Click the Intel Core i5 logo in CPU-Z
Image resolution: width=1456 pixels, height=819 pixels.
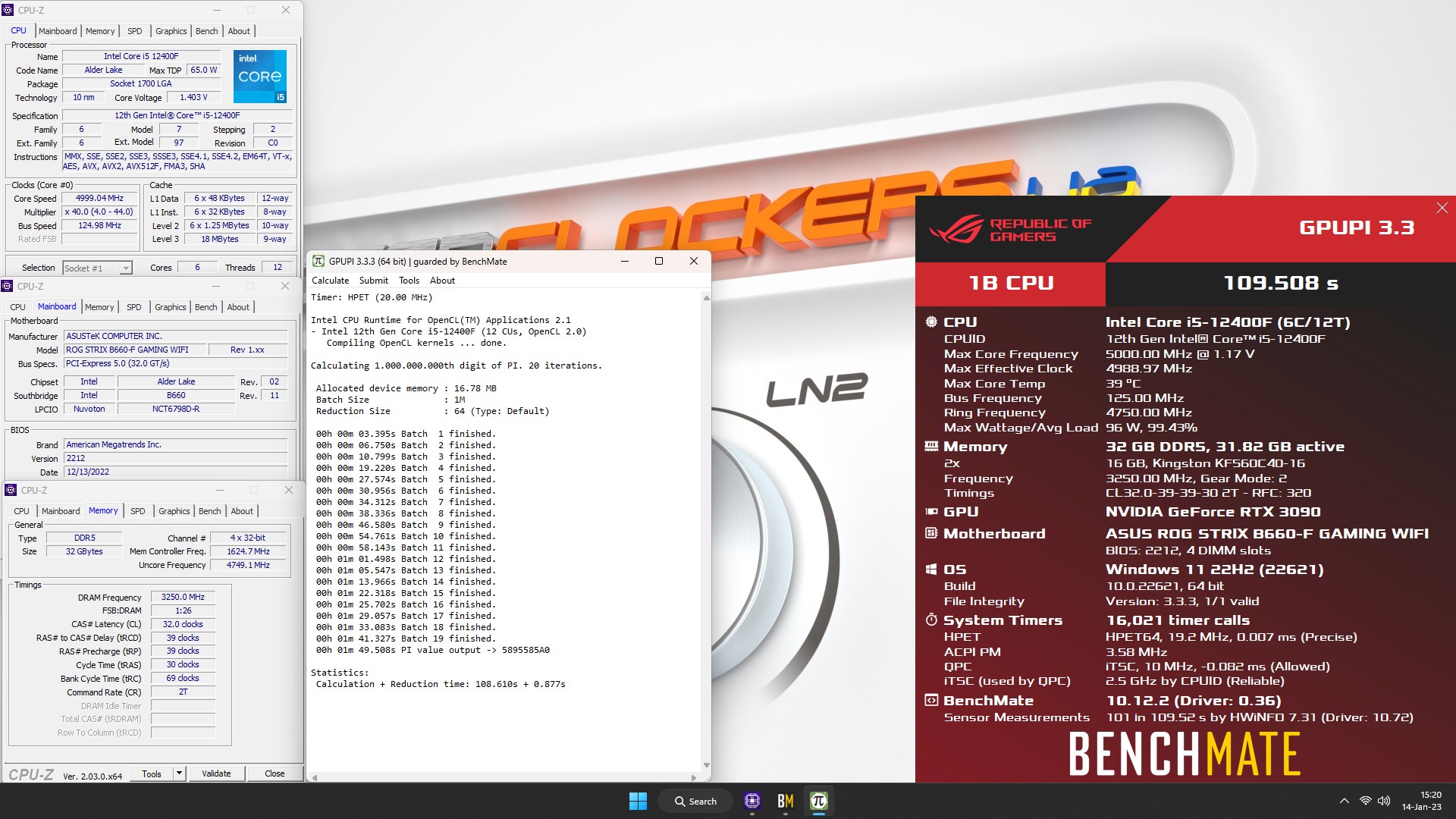(260, 77)
